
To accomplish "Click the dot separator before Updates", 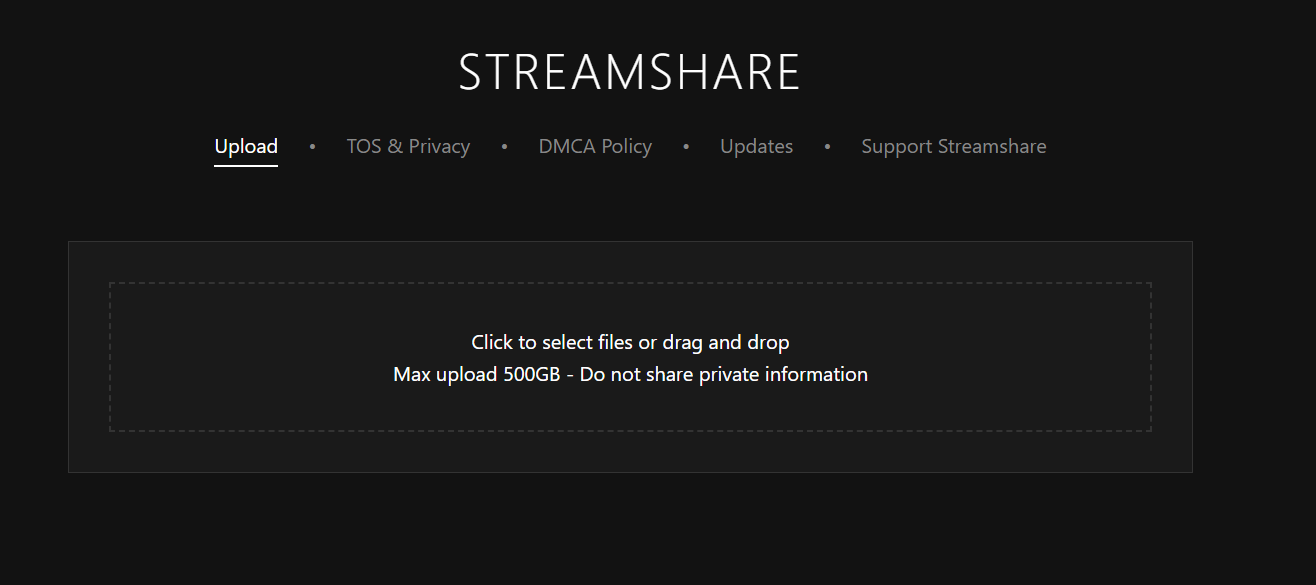I will pyautogui.click(x=686, y=147).
